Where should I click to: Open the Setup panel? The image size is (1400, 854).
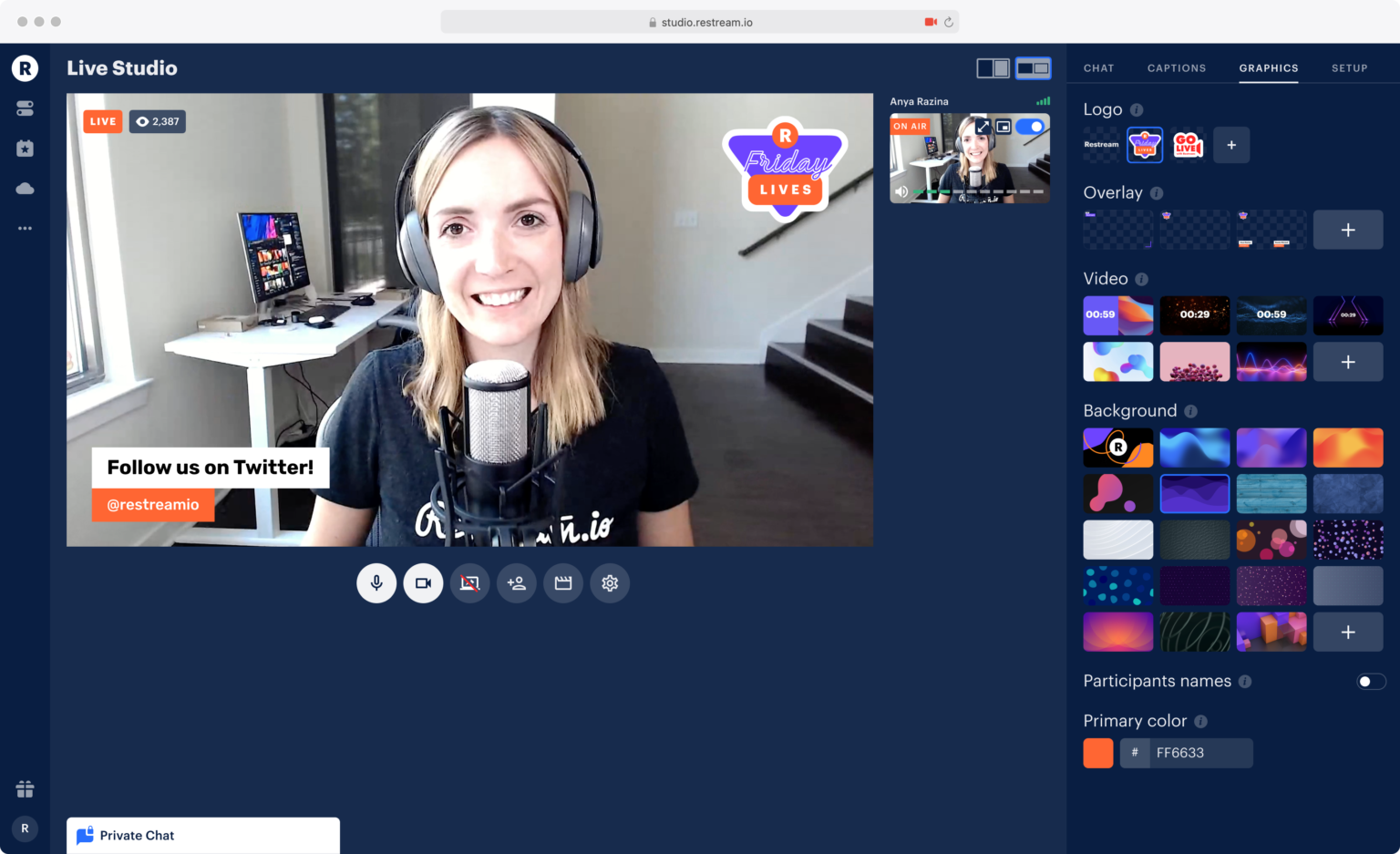coord(1349,67)
